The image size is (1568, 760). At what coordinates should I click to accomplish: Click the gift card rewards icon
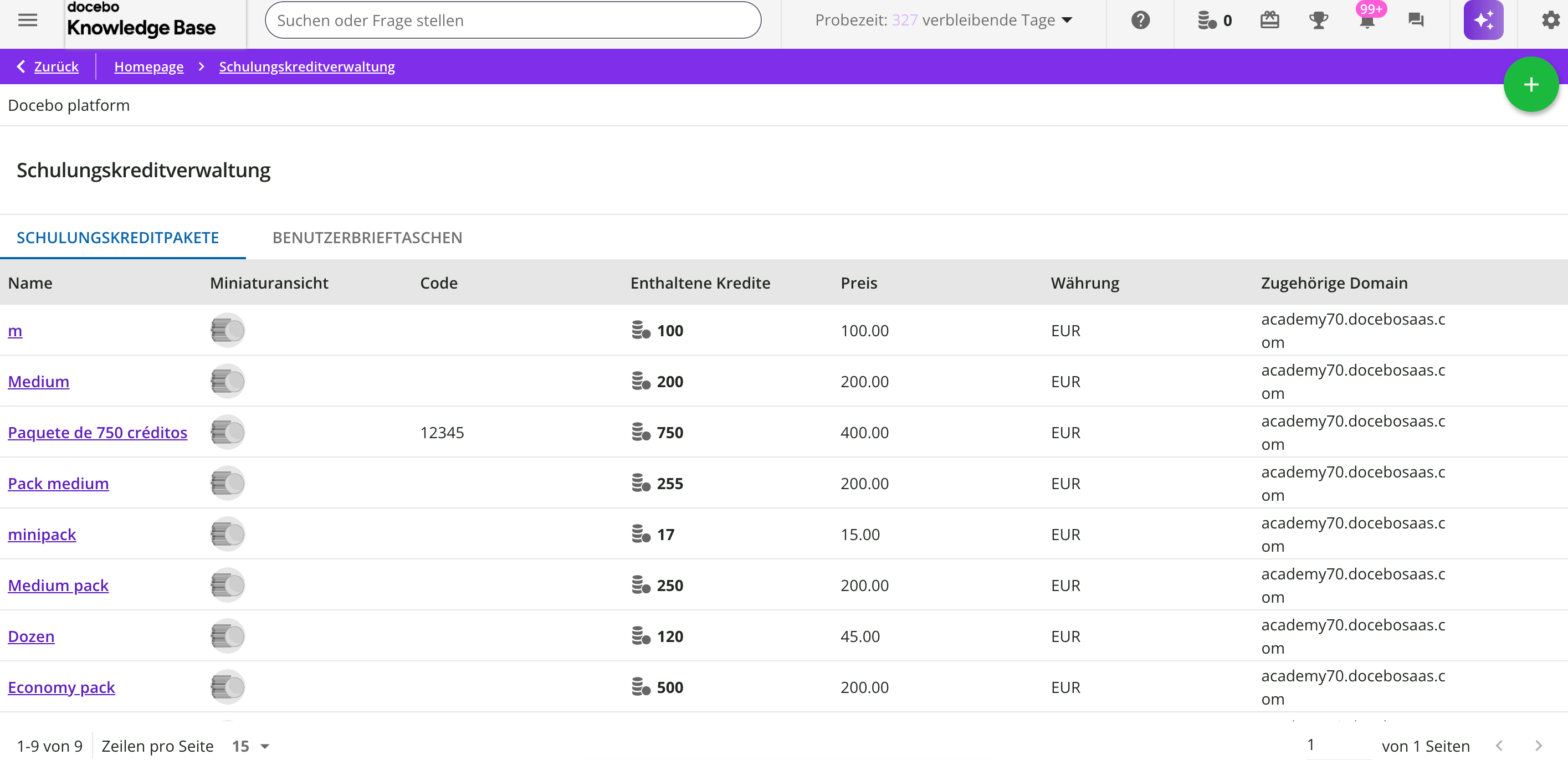coord(1269,20)
